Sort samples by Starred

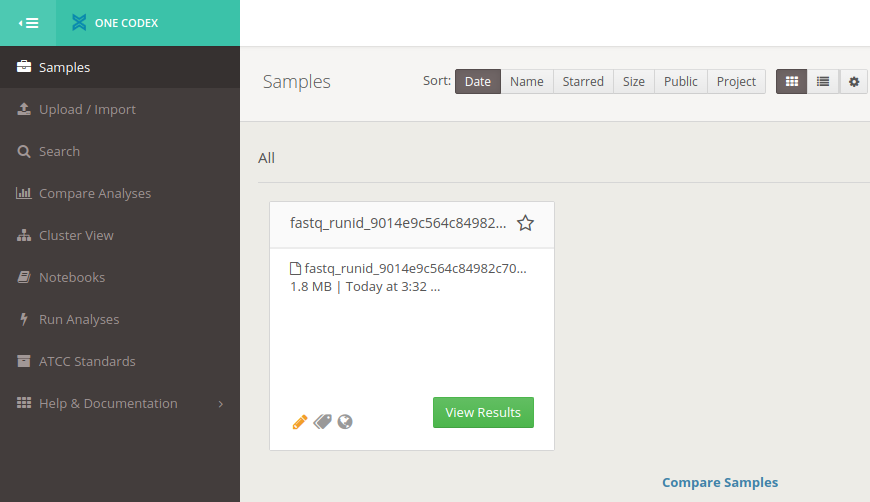click(x=583, y=82)
